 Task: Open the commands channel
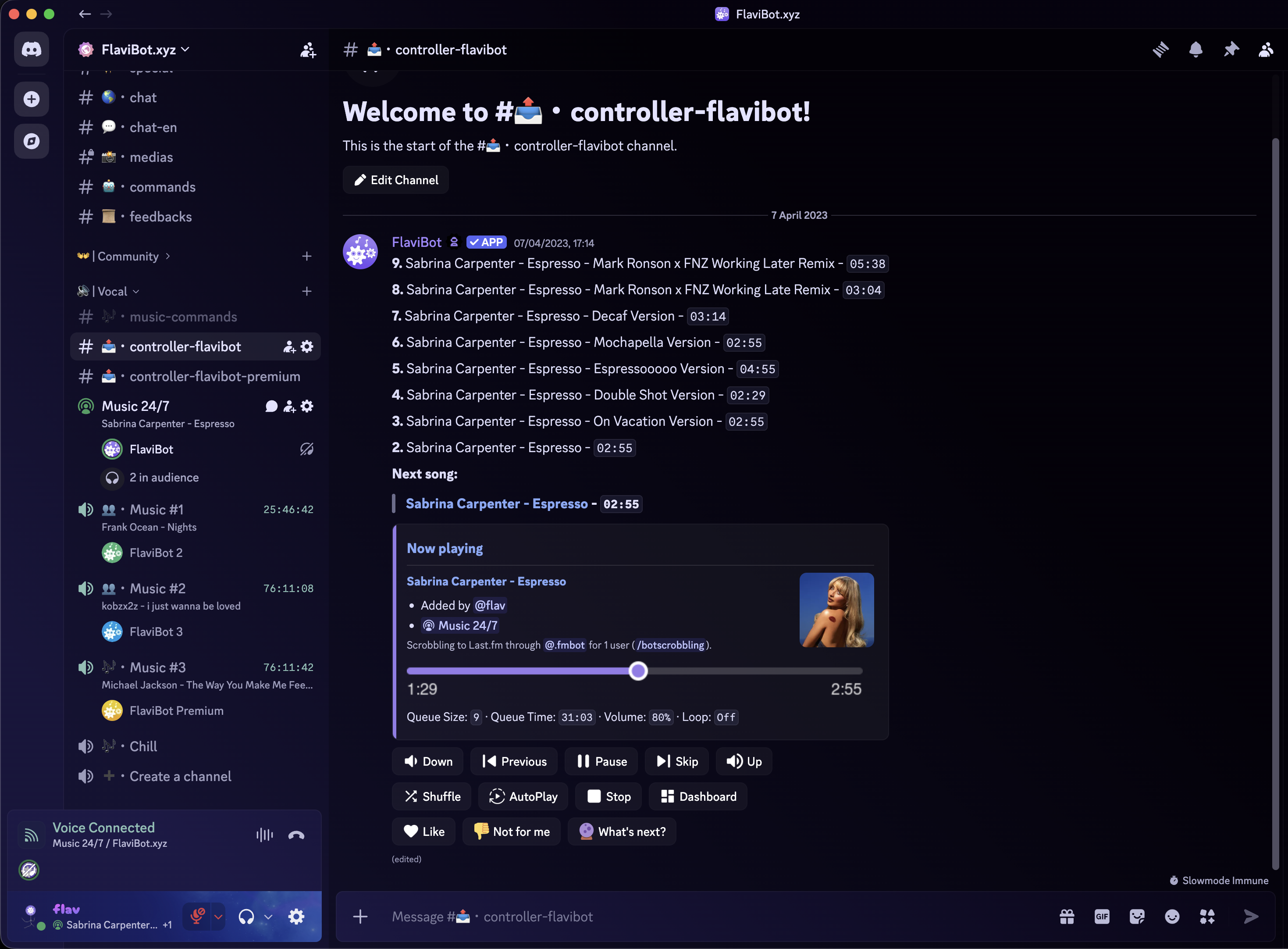195,187
